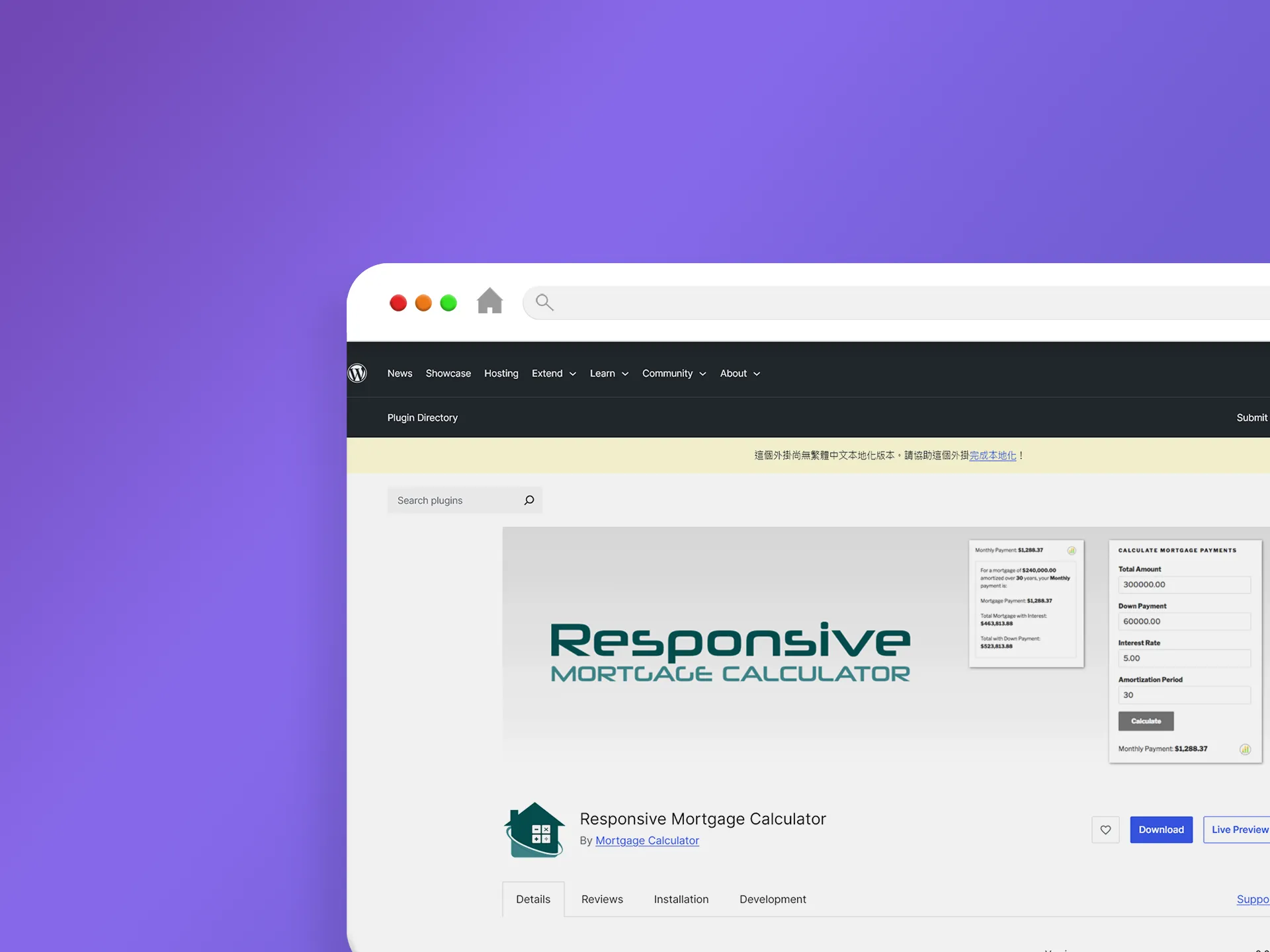Viewport: 1270px width, 952px height.
Task: Go to Showcase page
Action: coord(448,374)
